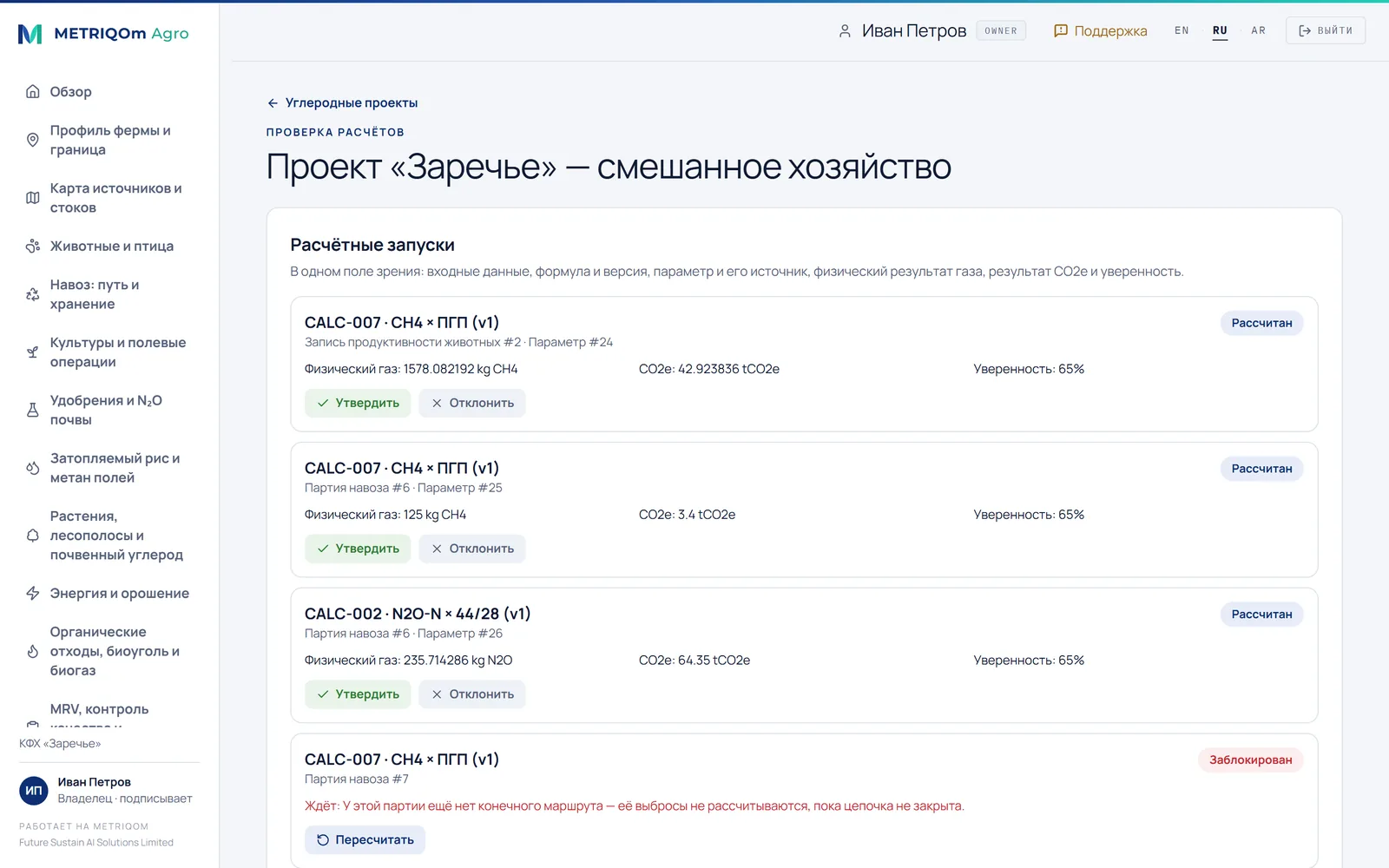Open Органические отходы, биоуголь и биогаз section
Screen dimensions: 1389x868
tap(109, 651)
